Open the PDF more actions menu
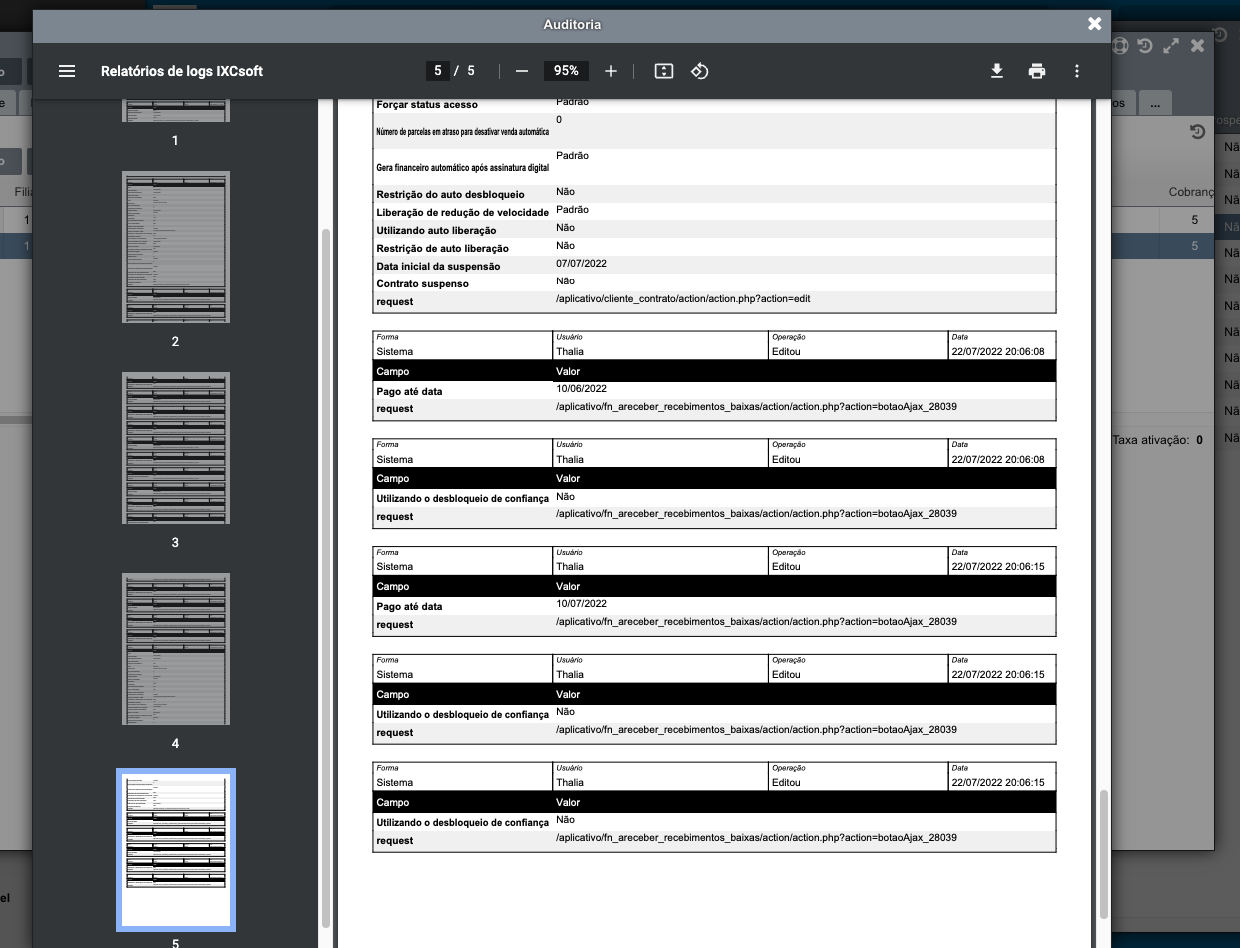Image resolution: width=1240 pixels, height=948 pixels. [1077, 71]
